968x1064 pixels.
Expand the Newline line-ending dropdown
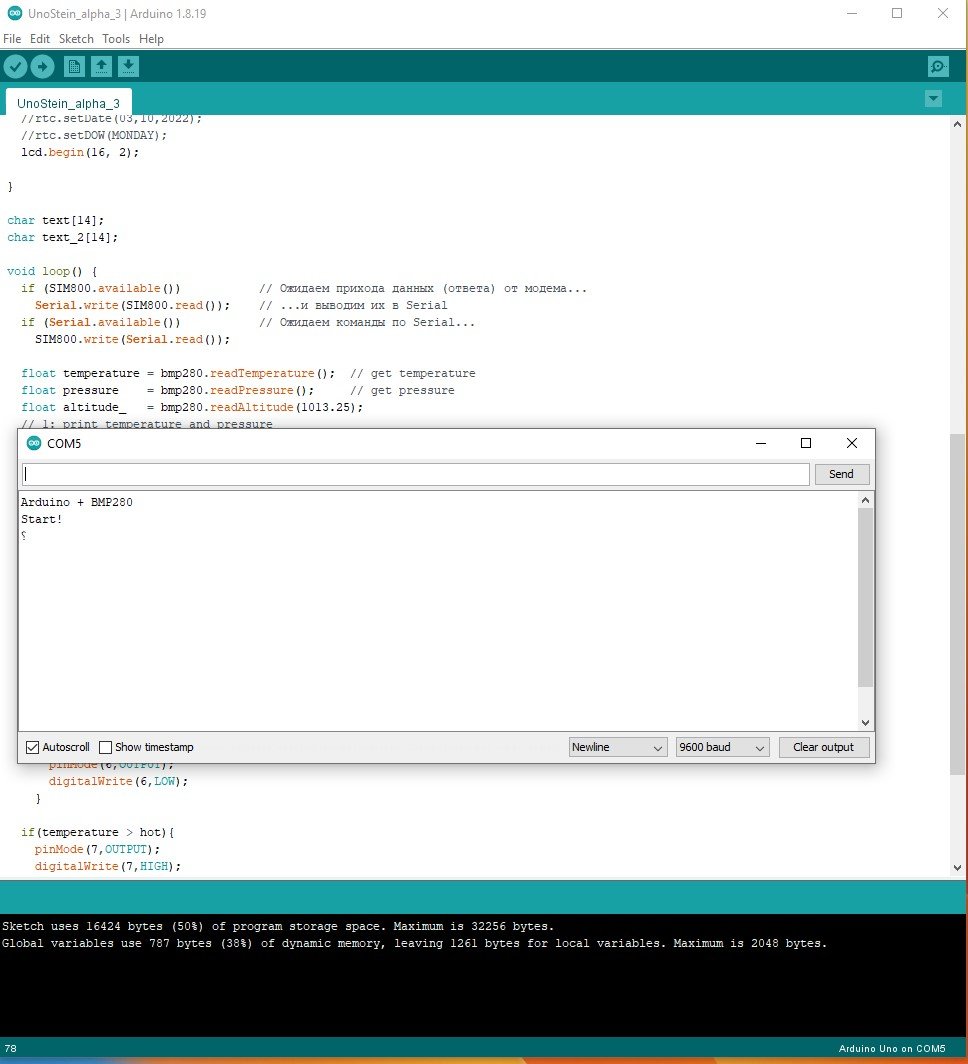[618, 747]
